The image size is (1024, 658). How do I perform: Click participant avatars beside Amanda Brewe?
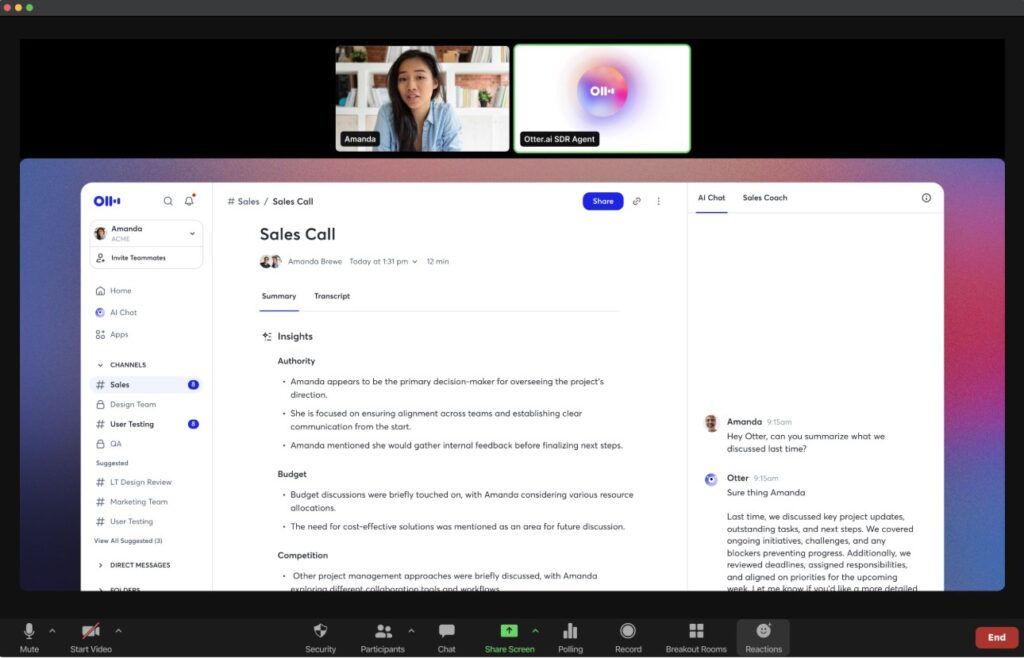[x=270, y=261]
